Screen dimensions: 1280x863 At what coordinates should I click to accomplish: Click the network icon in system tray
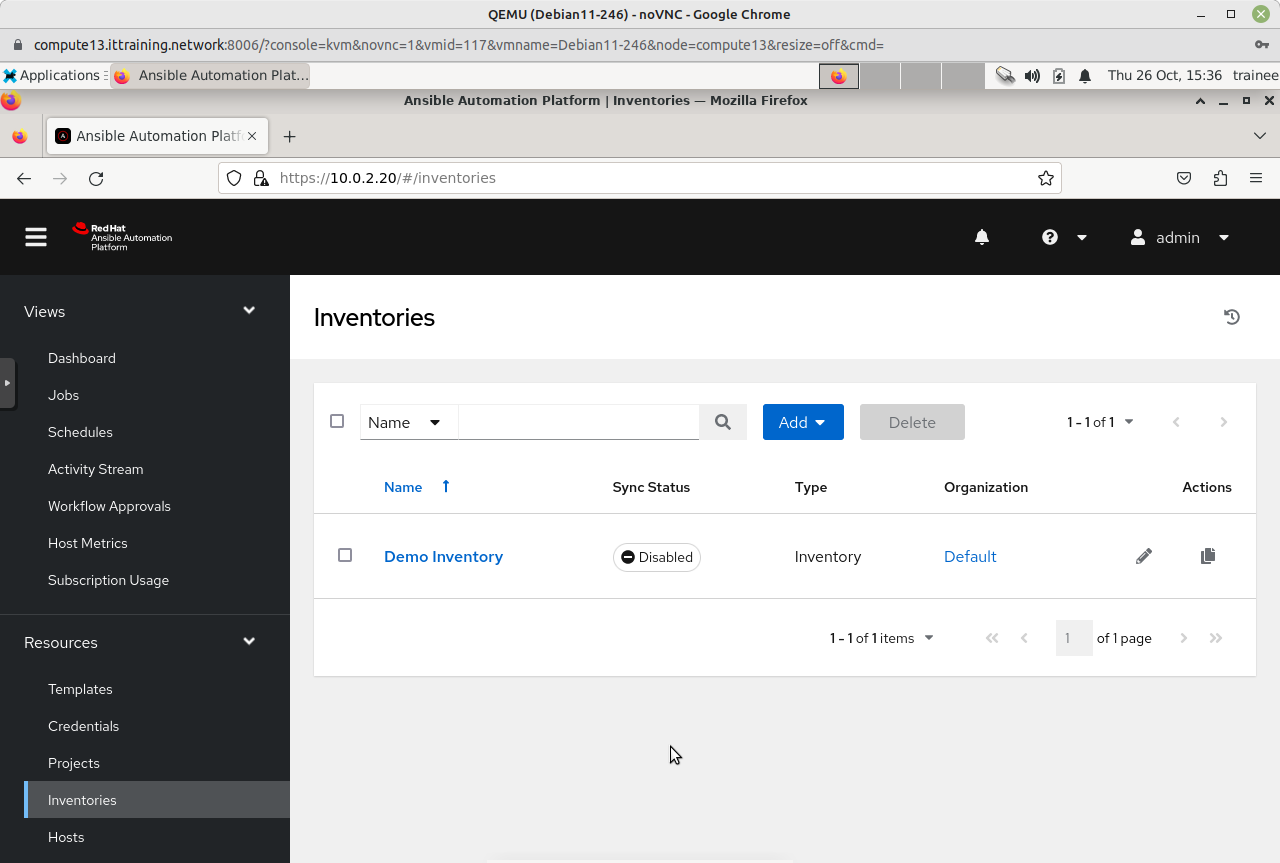1005,75
